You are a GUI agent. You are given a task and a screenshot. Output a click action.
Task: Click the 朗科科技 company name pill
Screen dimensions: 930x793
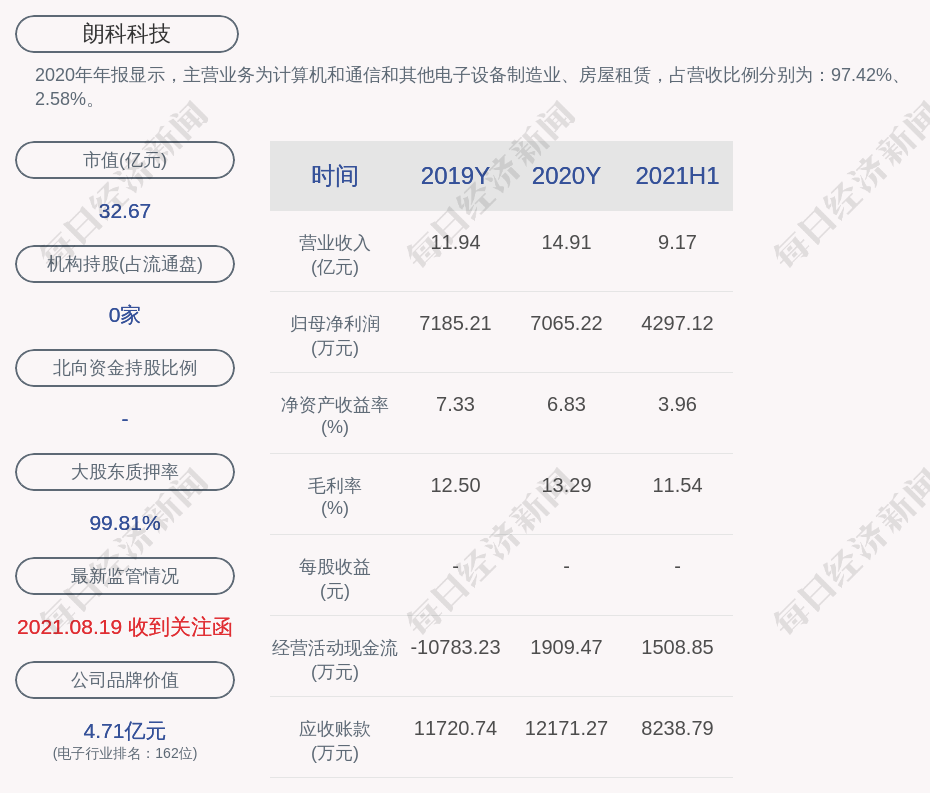click(x=127, y=34)
